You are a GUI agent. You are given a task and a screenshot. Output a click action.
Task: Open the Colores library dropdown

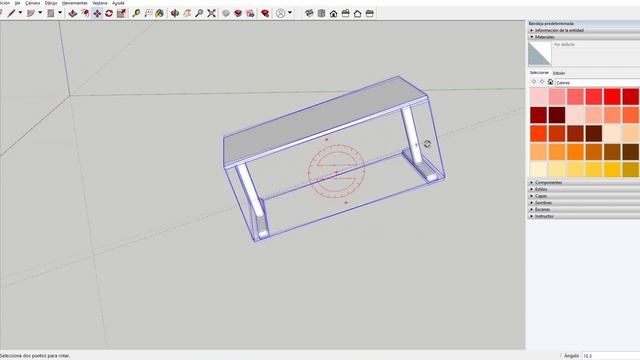pyautogui.click(x=597, y=82)
